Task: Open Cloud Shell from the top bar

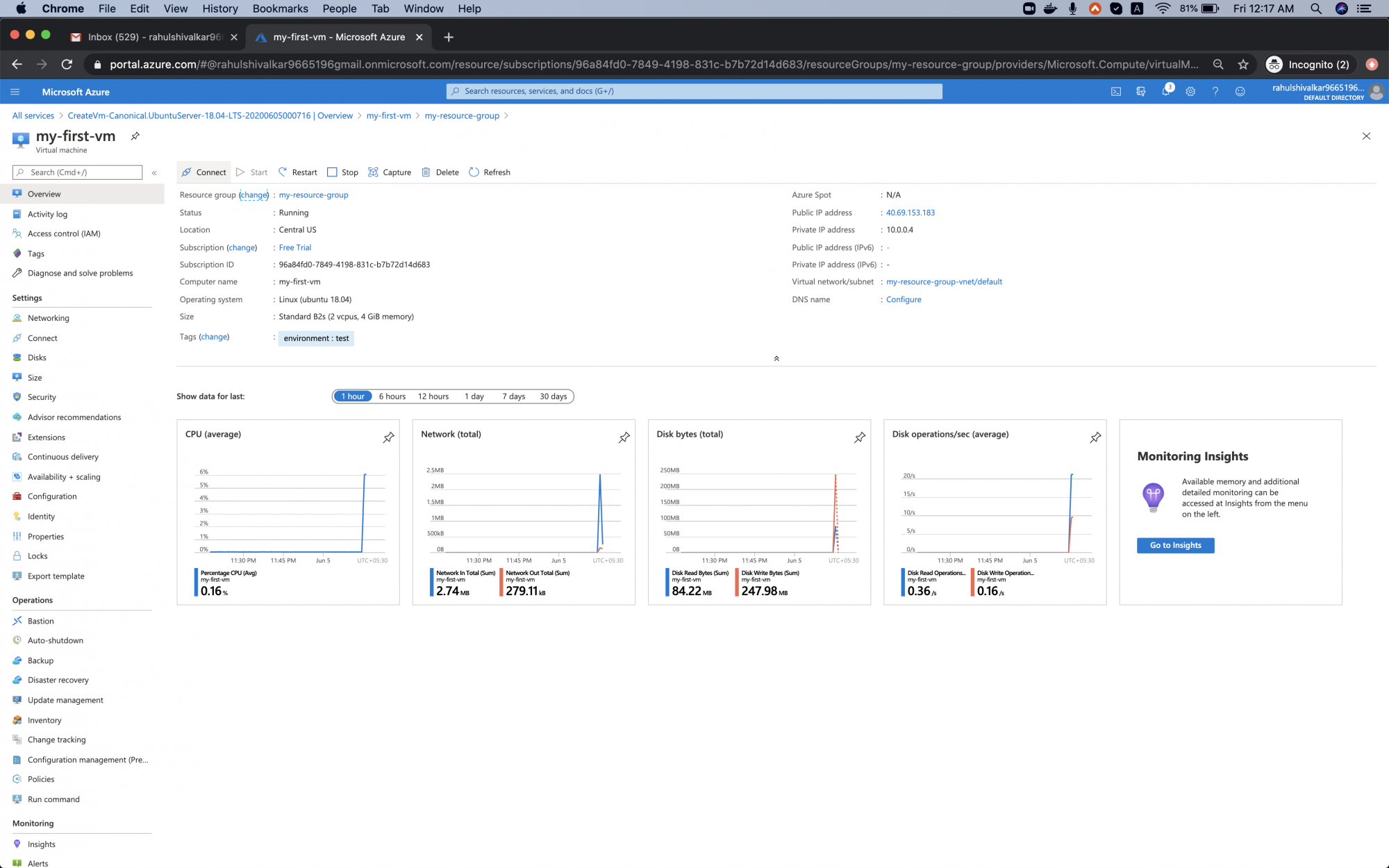Action: (1115, 91)
